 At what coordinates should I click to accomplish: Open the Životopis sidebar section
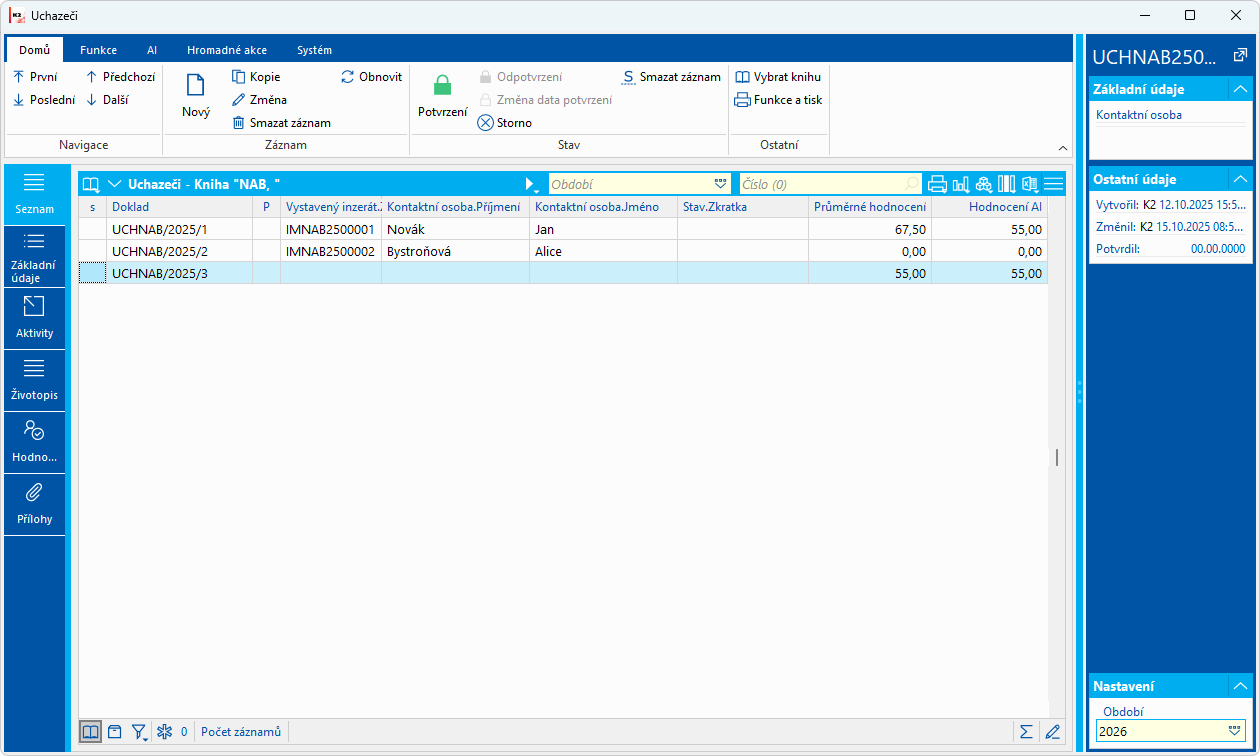(x=35, y=381)
